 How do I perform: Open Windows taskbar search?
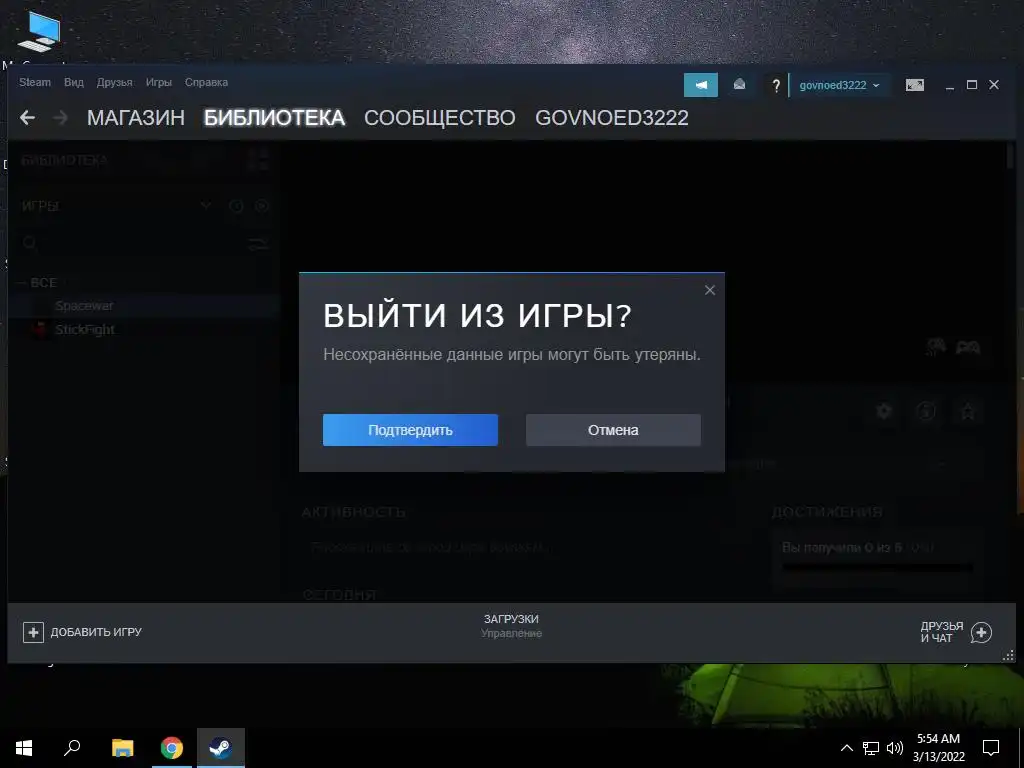72,748
